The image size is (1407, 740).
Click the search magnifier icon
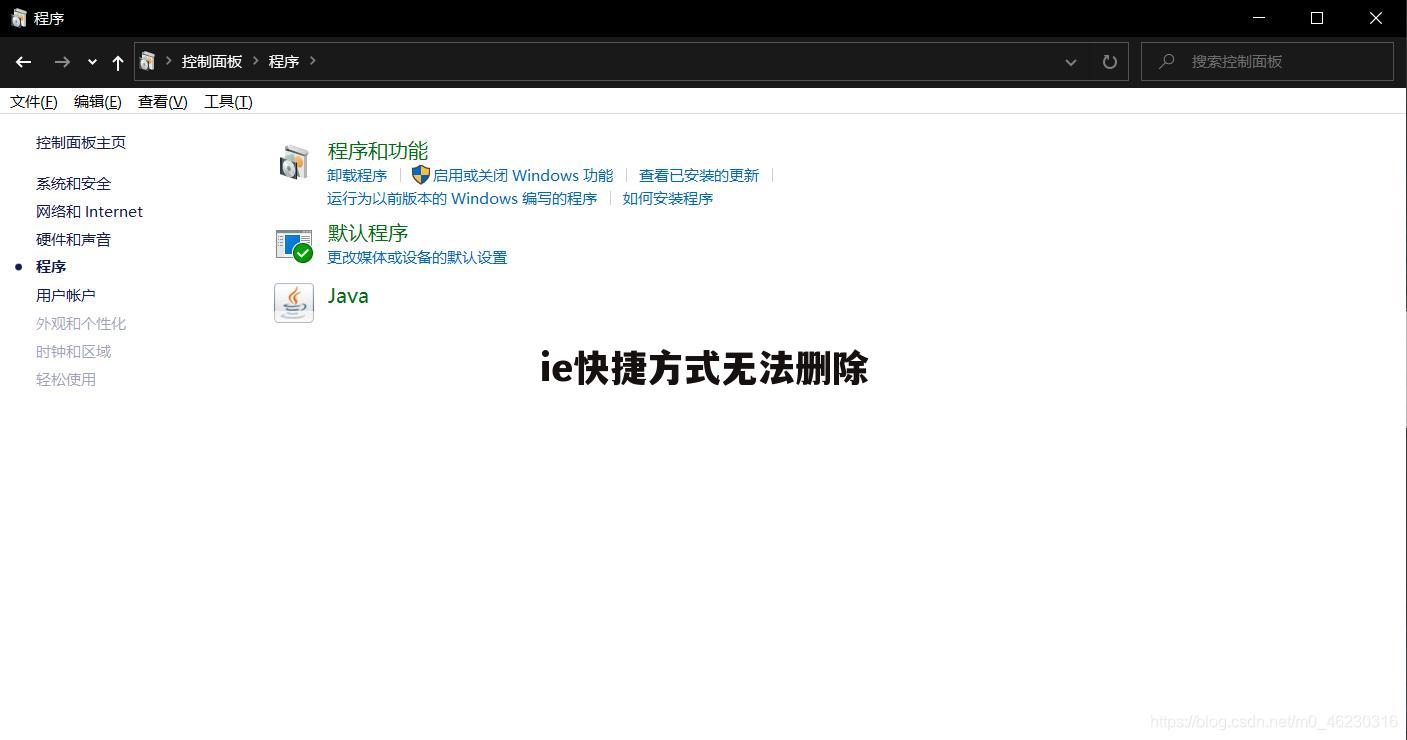1166,61
